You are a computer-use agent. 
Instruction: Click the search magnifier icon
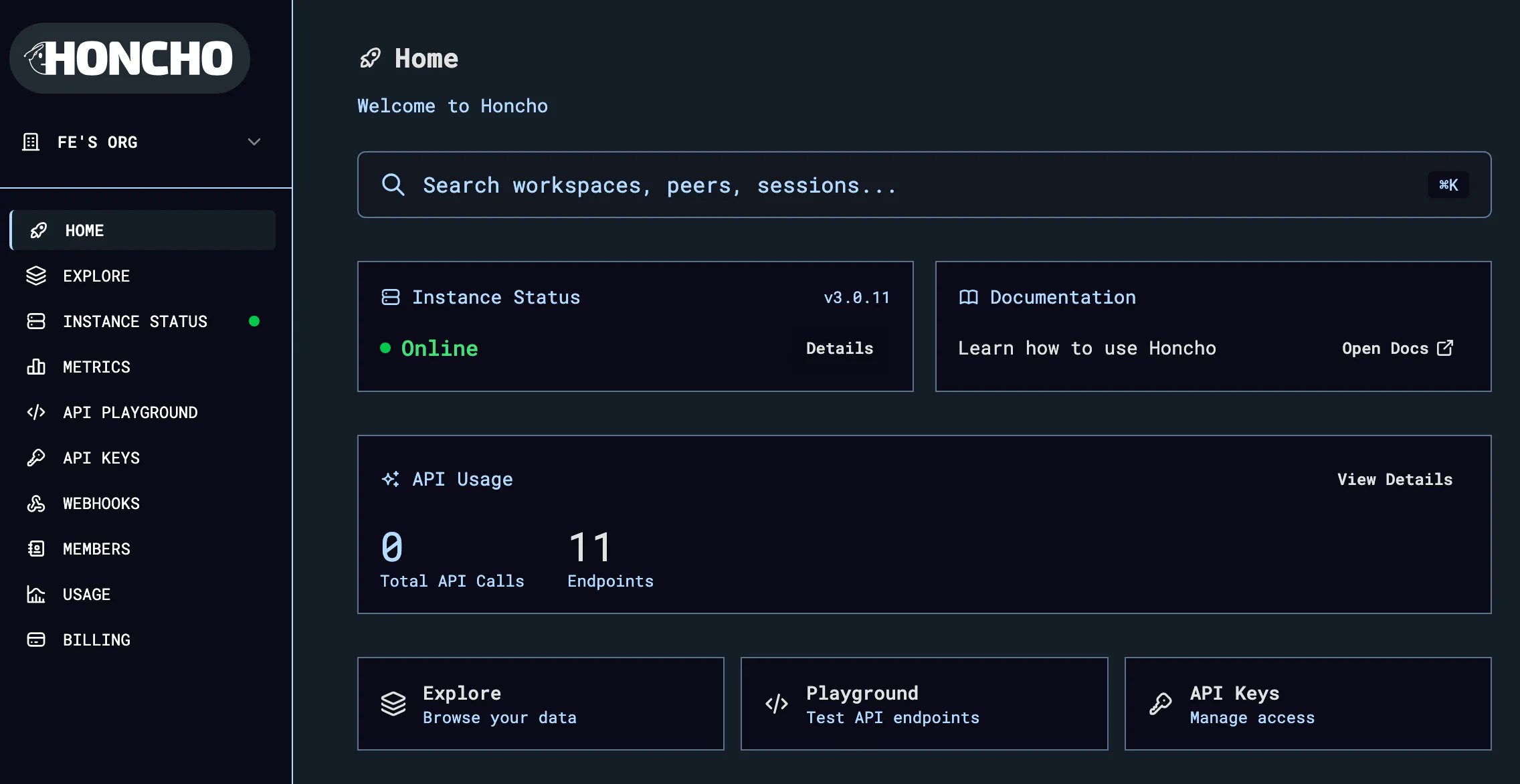[x=393, y=185]
